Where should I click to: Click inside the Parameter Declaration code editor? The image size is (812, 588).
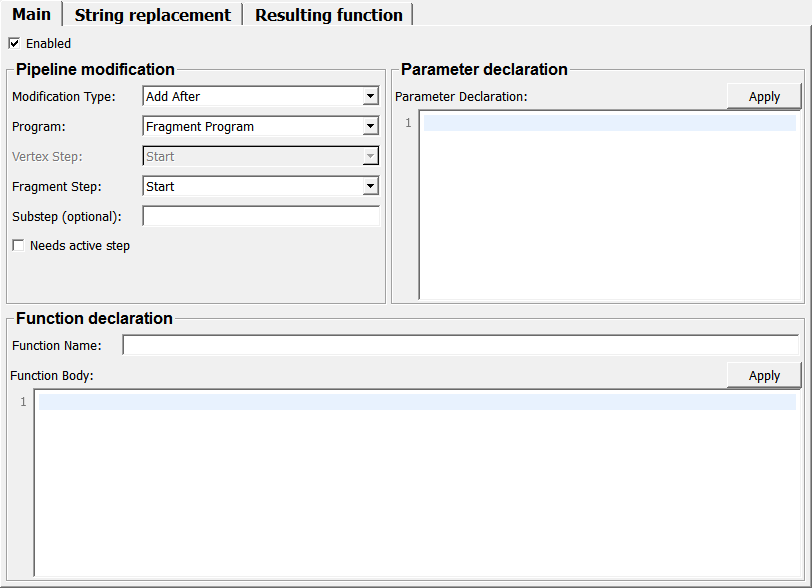(610, 210)
